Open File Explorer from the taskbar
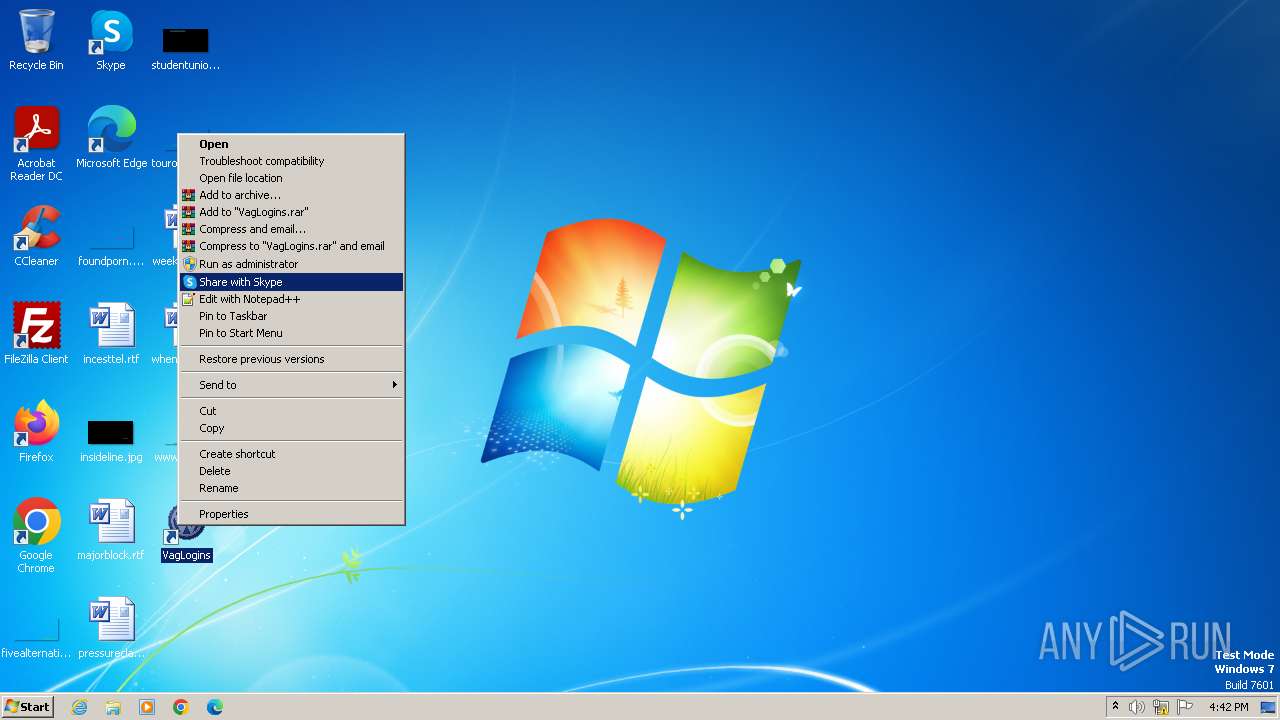The height and width of the screenshot is (720, 1280). click(x=113, y=707)
